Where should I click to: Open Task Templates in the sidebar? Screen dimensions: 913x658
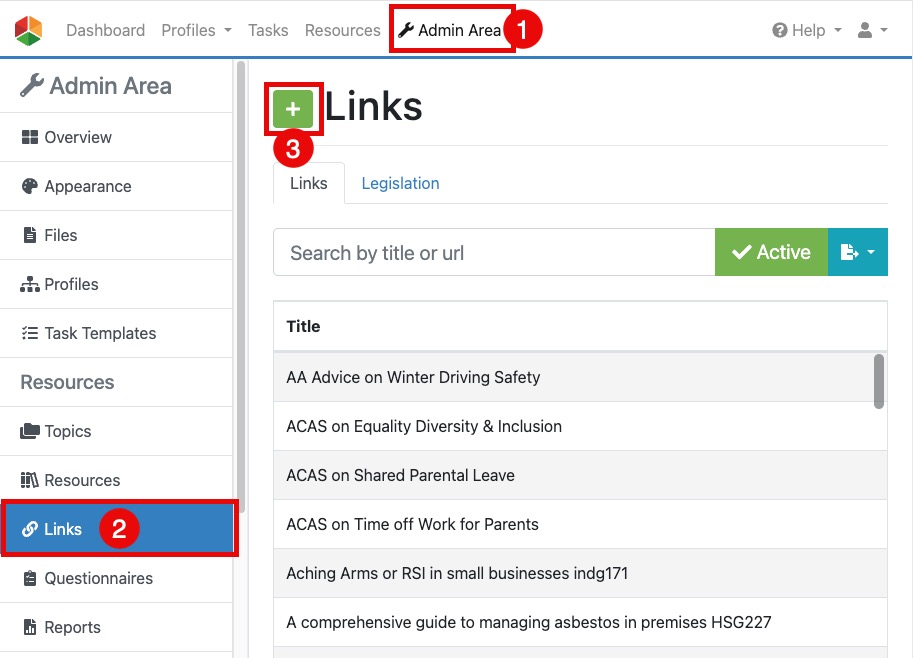(x=99, y=333)
